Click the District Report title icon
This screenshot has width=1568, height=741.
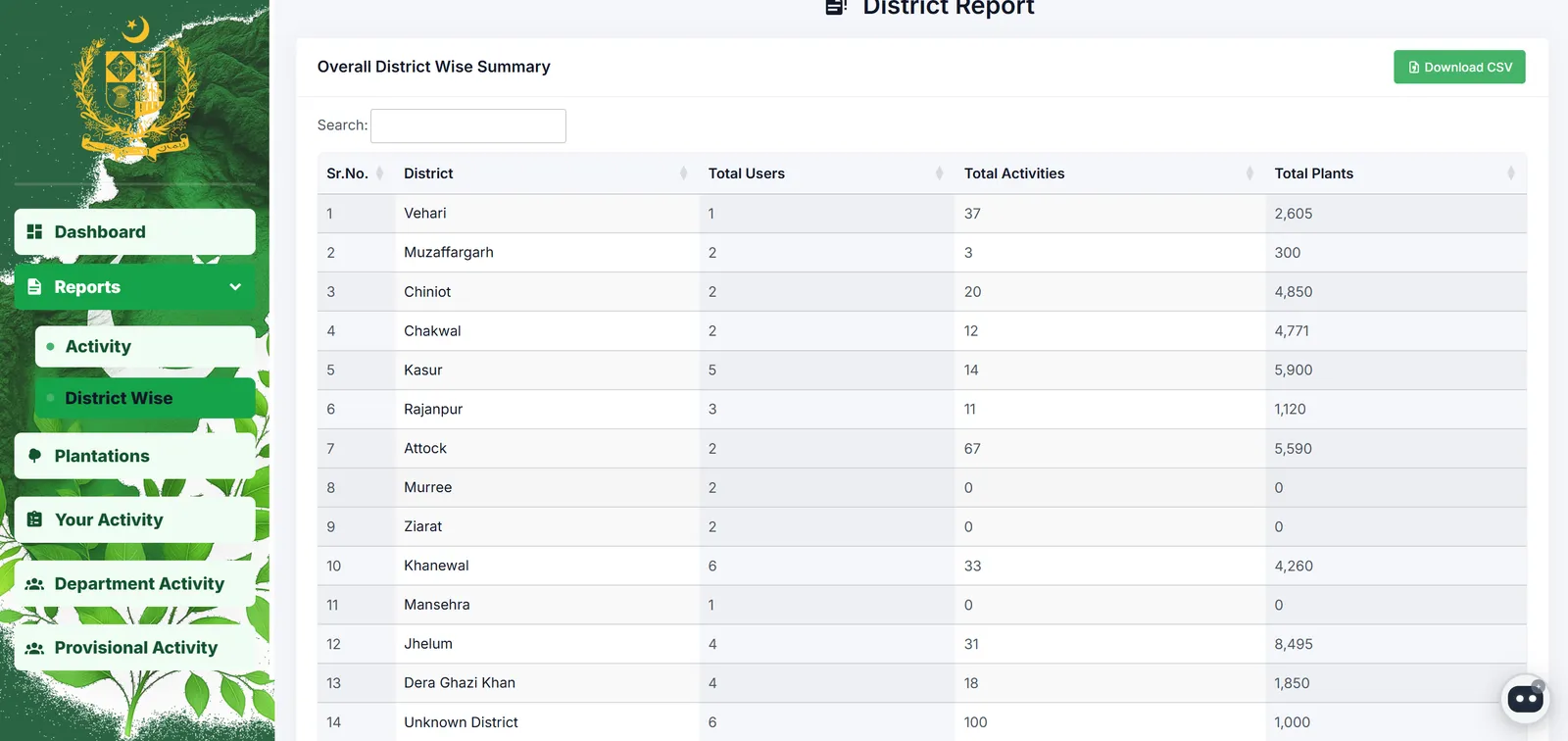tap(835, 7)
